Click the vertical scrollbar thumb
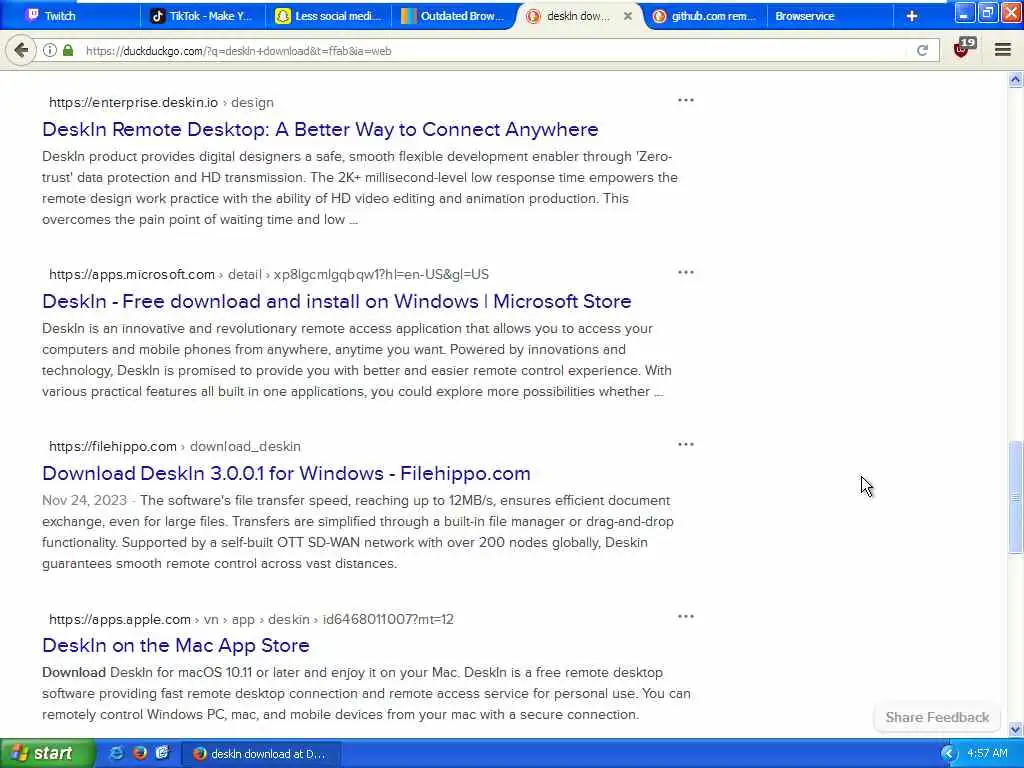 (x=1016, y=498)
